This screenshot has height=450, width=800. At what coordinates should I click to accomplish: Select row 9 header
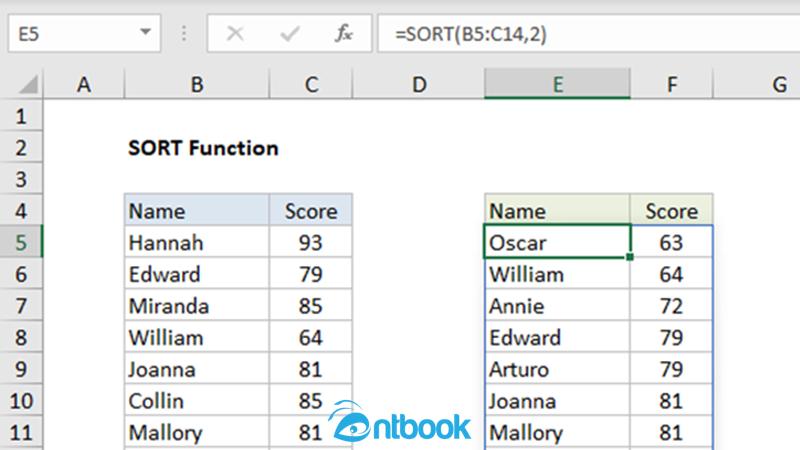tap(21, 369)
